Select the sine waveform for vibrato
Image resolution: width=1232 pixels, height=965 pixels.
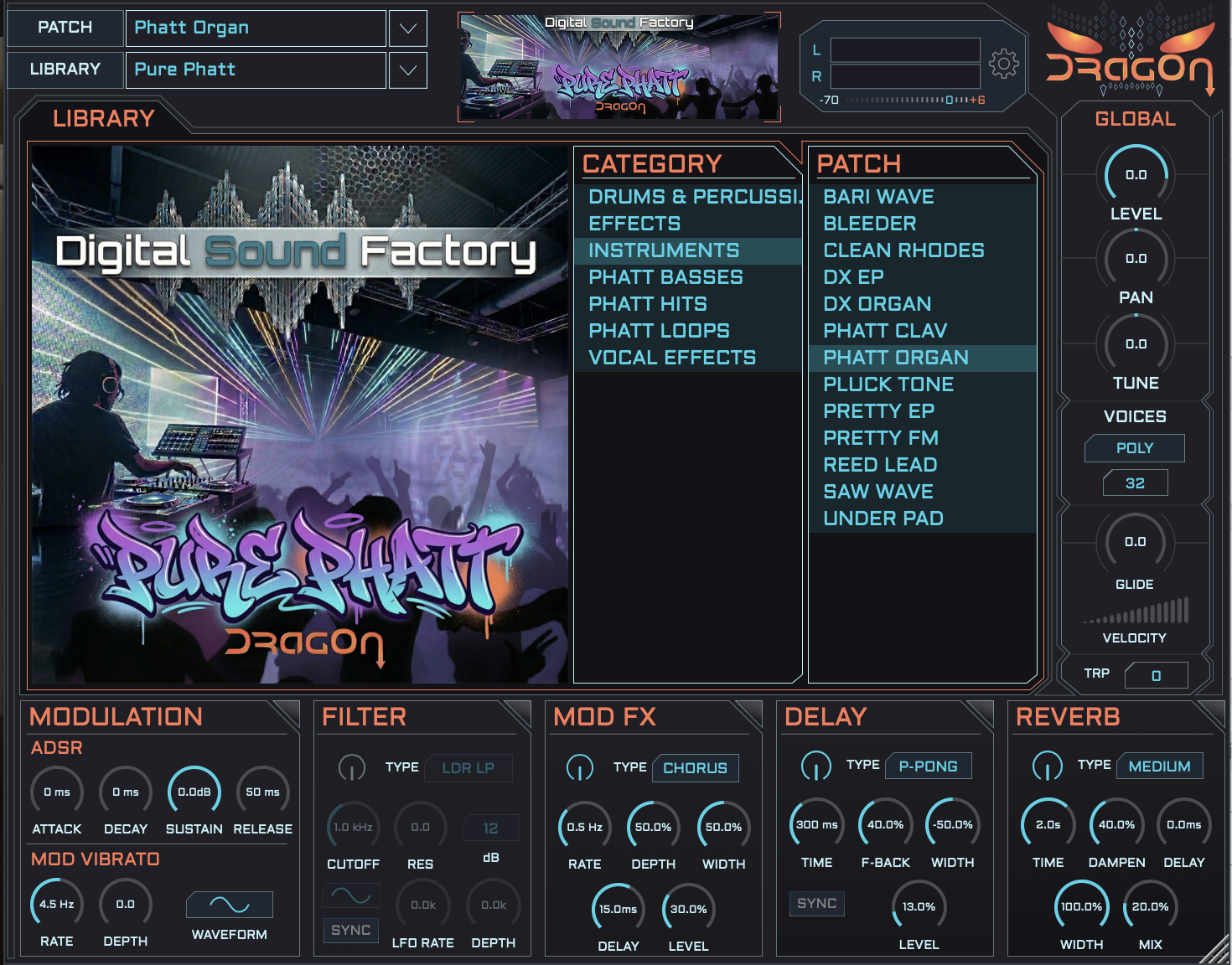click(x=230, y=905)
